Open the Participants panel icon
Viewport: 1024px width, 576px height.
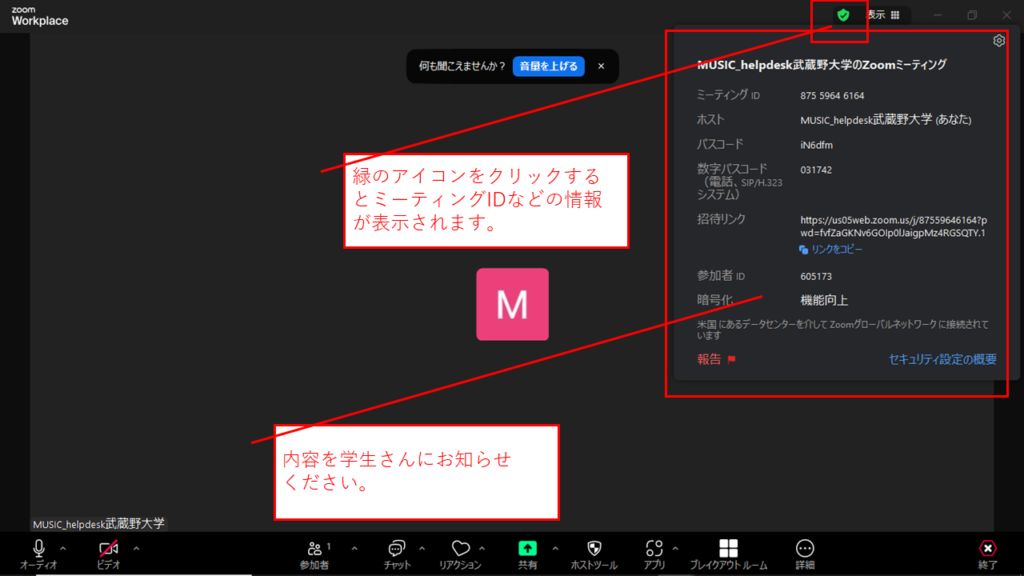tap(315, 548)
